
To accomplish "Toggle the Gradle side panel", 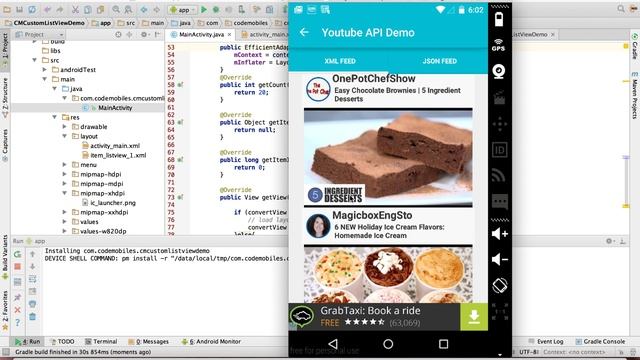I will pos(635,47).
